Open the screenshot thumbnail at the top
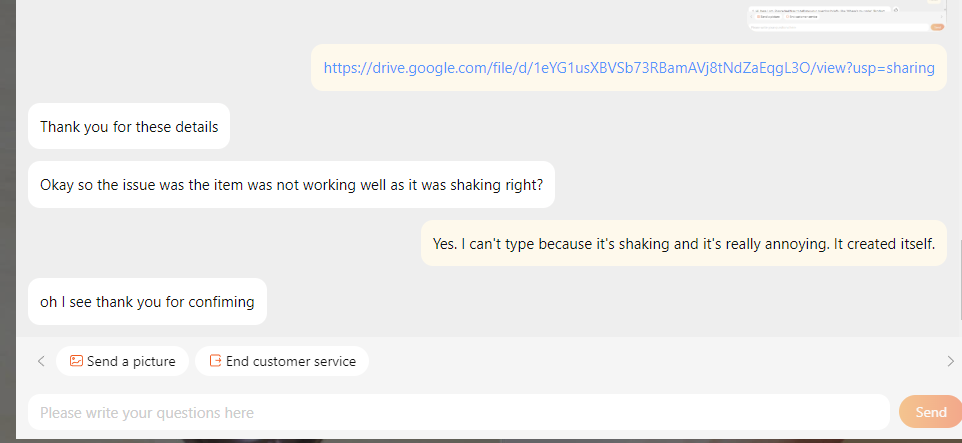Image resolution: width=962 pixels, height=443 pixels. tap(846, 17)
